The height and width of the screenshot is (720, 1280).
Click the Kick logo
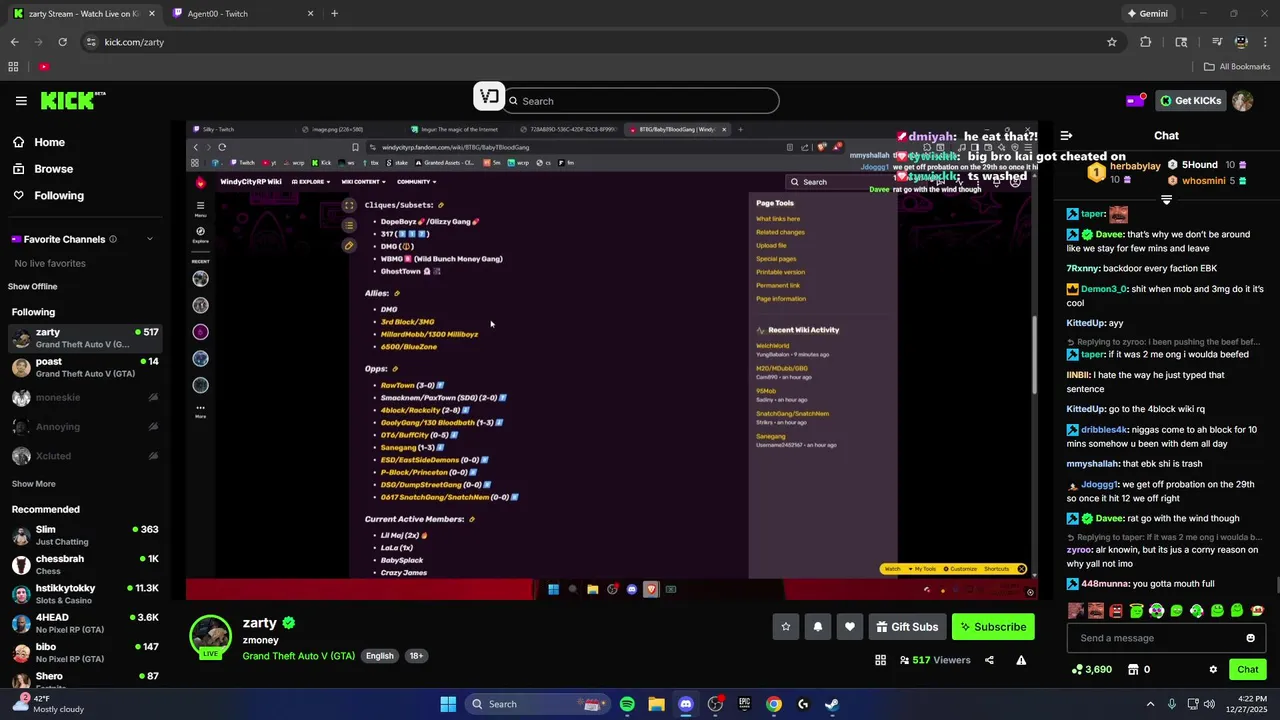point(73,100)
